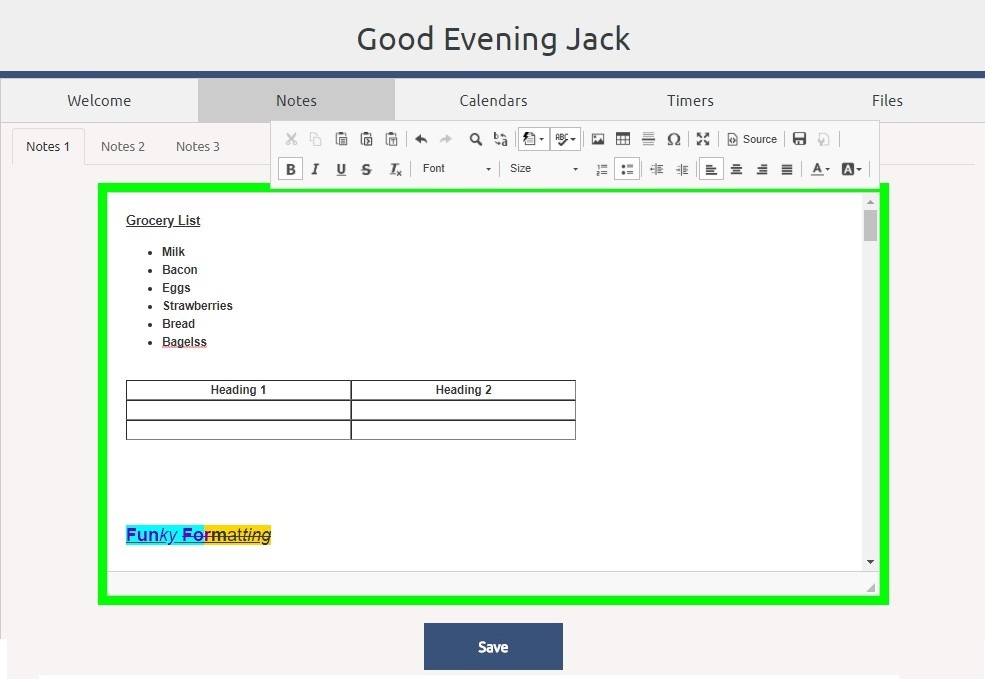This screenshot has width=985, height=679.
Task: Insert a horizontal line
Action: [648, 140]
